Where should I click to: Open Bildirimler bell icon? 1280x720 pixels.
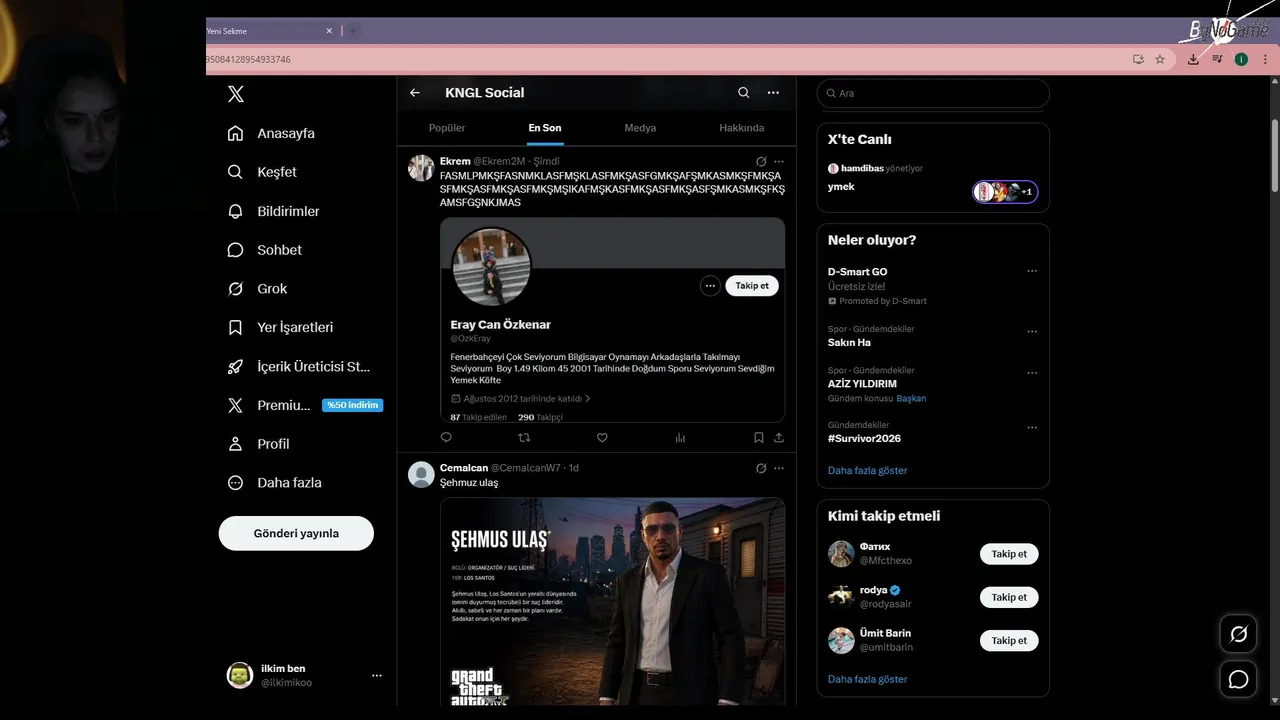click(x=236, y=211)
